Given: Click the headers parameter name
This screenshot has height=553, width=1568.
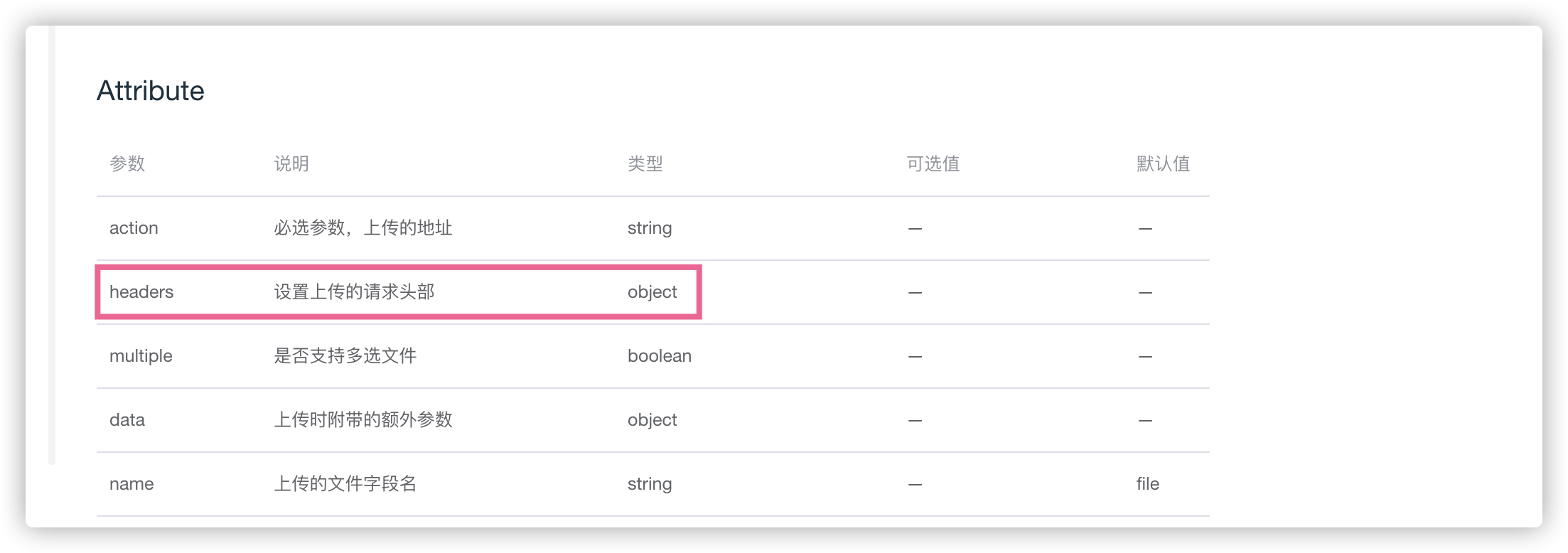Looking at the screenshot, I should [x=141, y=292].
